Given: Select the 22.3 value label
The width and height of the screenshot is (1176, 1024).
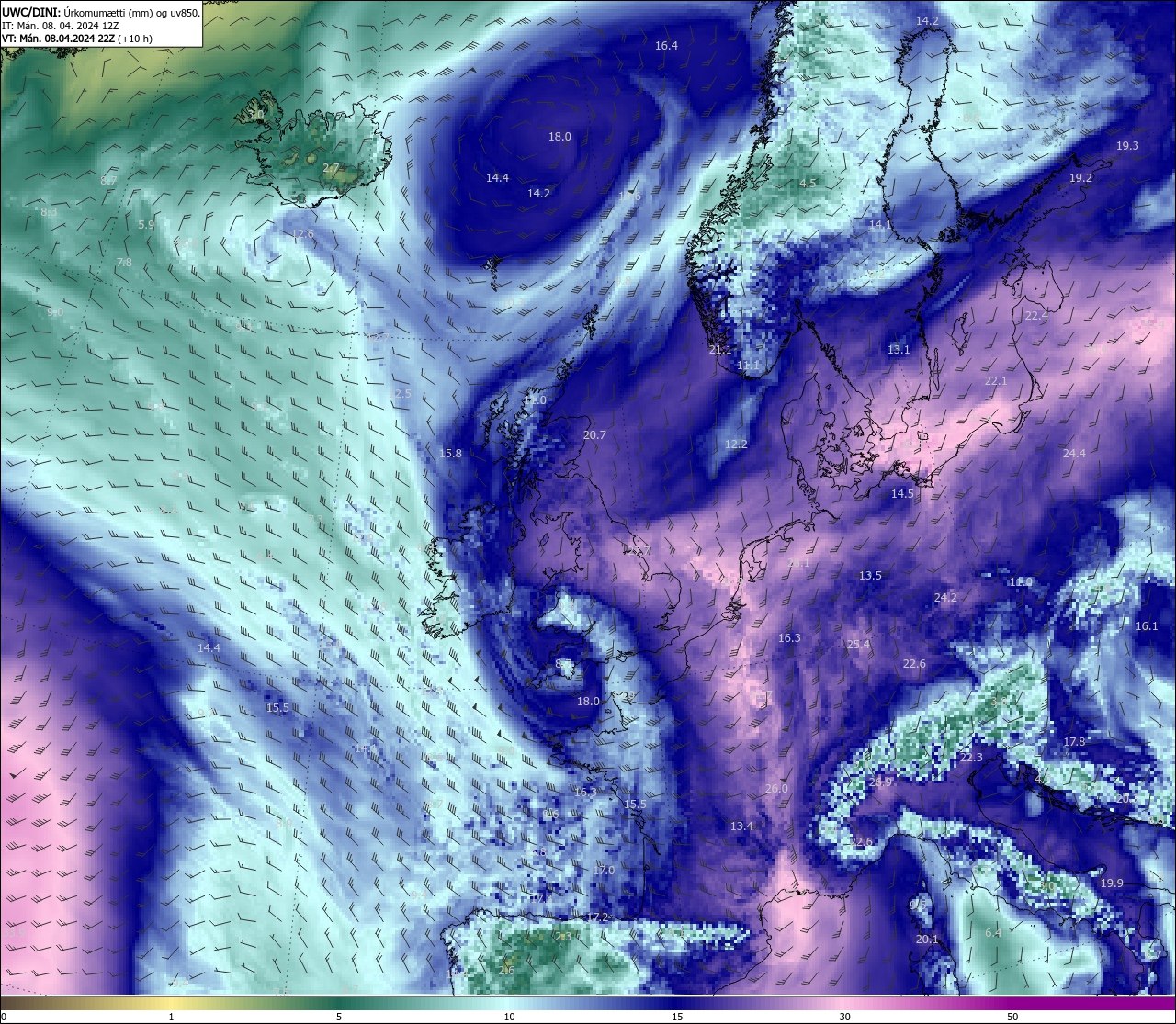Looking at the screenshot, I should [x=971, y=757].
